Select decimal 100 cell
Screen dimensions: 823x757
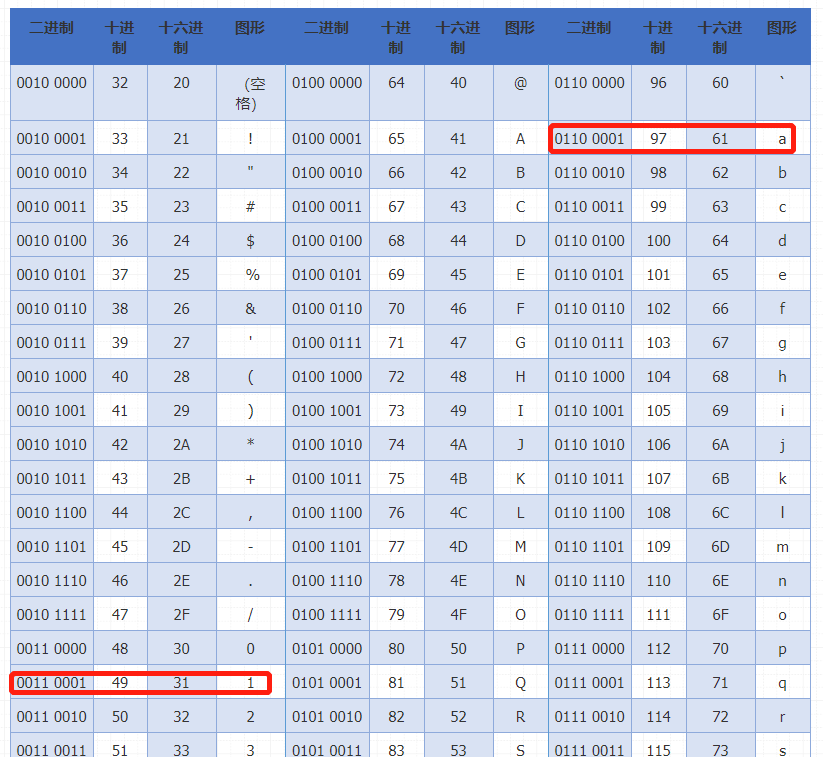click(659, 240)
